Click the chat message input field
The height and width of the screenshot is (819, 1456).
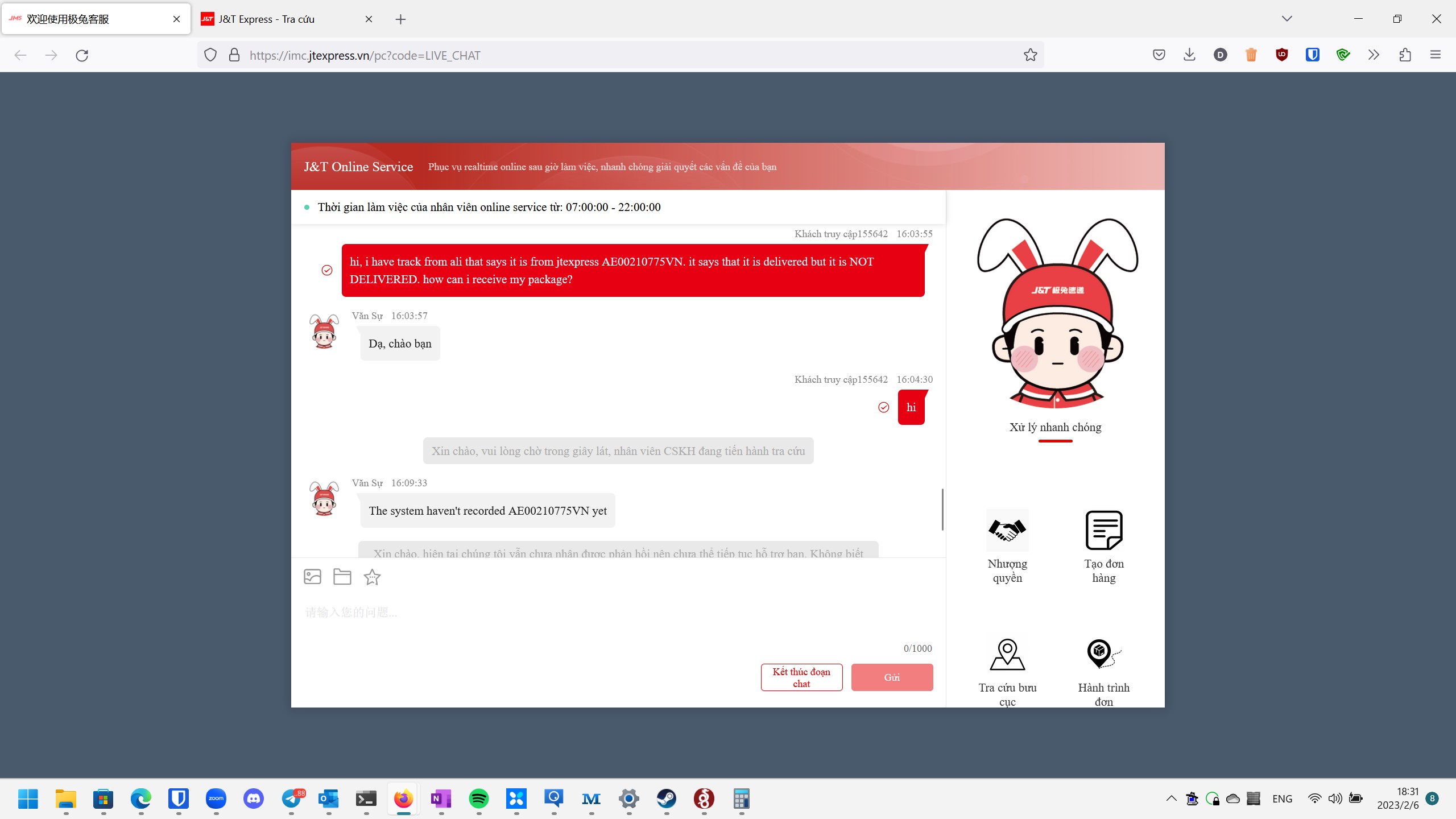[x=618, y=620]
